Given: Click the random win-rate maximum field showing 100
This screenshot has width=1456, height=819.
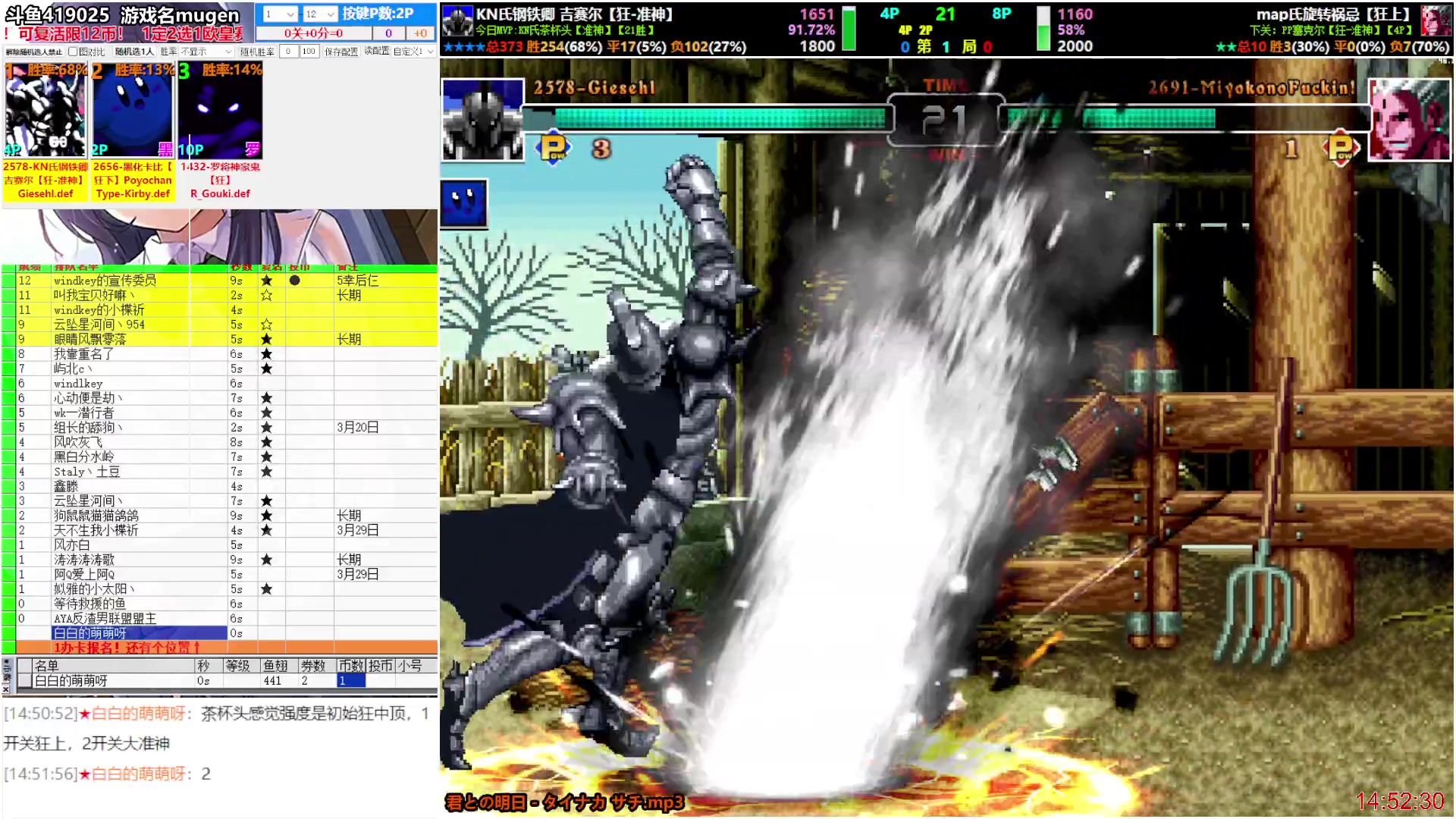Looking at the screenshot, I should pos(309,52).
